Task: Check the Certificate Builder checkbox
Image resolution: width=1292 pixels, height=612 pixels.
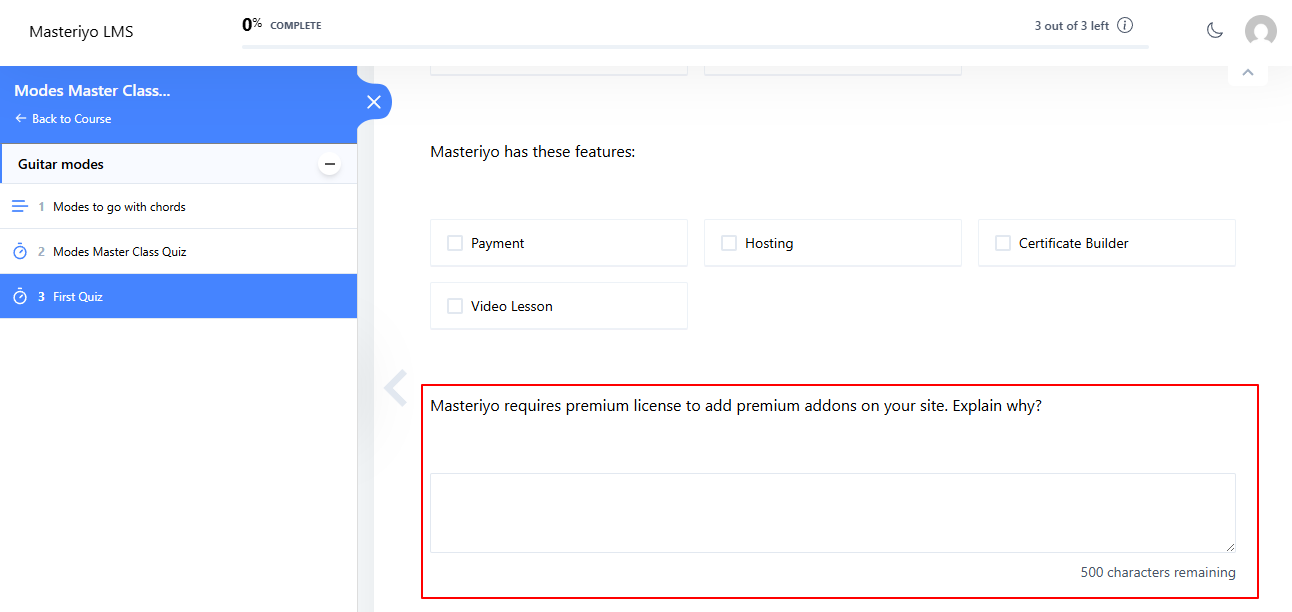Action: click(1003, 243)
